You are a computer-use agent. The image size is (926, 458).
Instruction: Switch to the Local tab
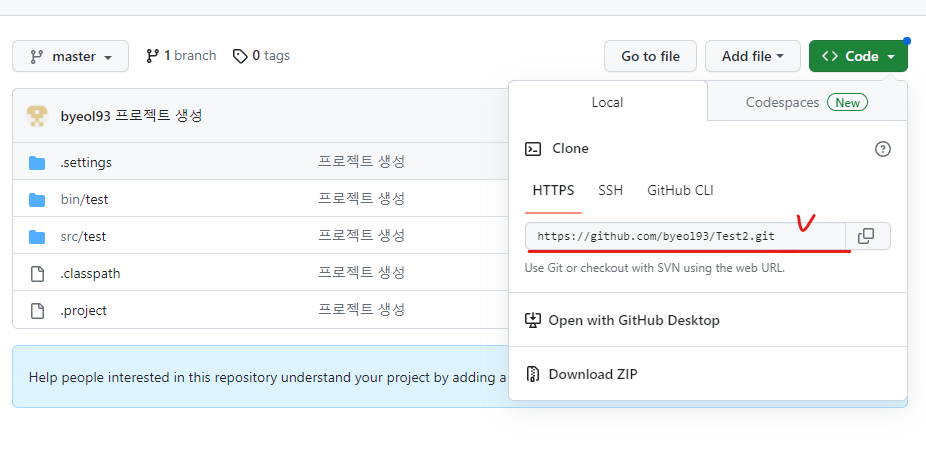(608, 102)
